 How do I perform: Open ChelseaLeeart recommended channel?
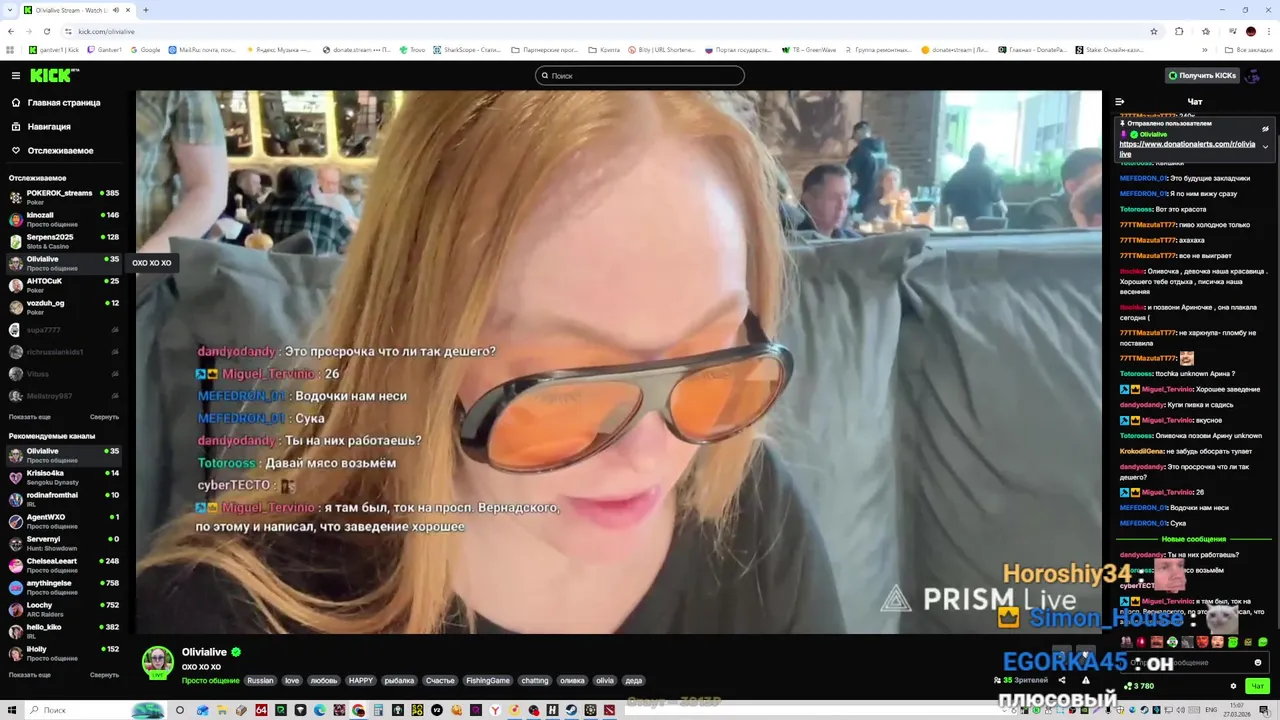point(63,565)
